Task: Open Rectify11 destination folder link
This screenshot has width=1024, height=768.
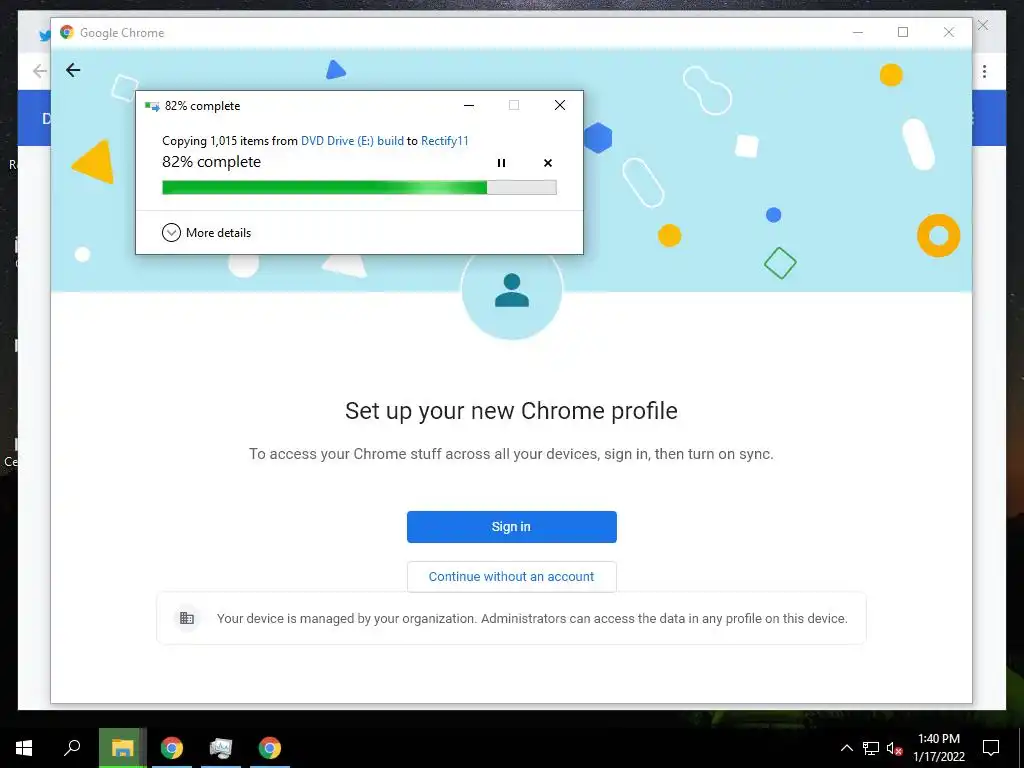Action: pos(445,140)
